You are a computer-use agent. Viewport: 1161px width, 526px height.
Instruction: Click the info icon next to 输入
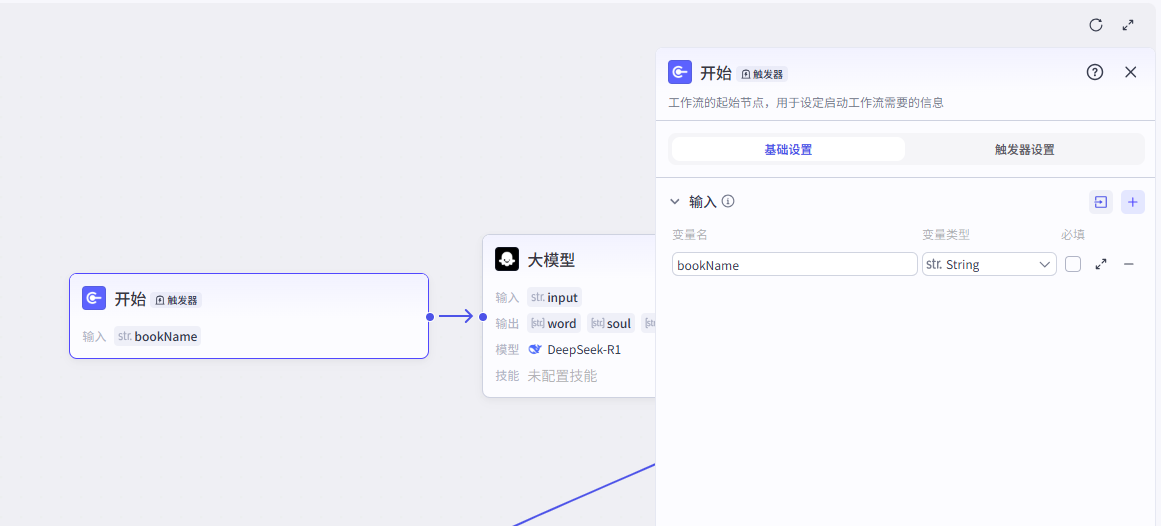point(728,201)
